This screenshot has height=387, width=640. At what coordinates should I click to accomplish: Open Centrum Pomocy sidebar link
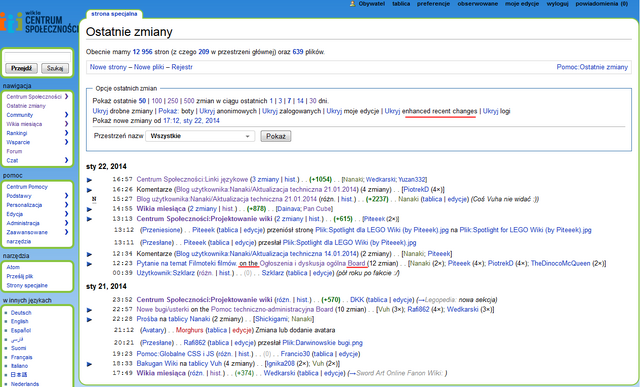click(x=27, y=187)
